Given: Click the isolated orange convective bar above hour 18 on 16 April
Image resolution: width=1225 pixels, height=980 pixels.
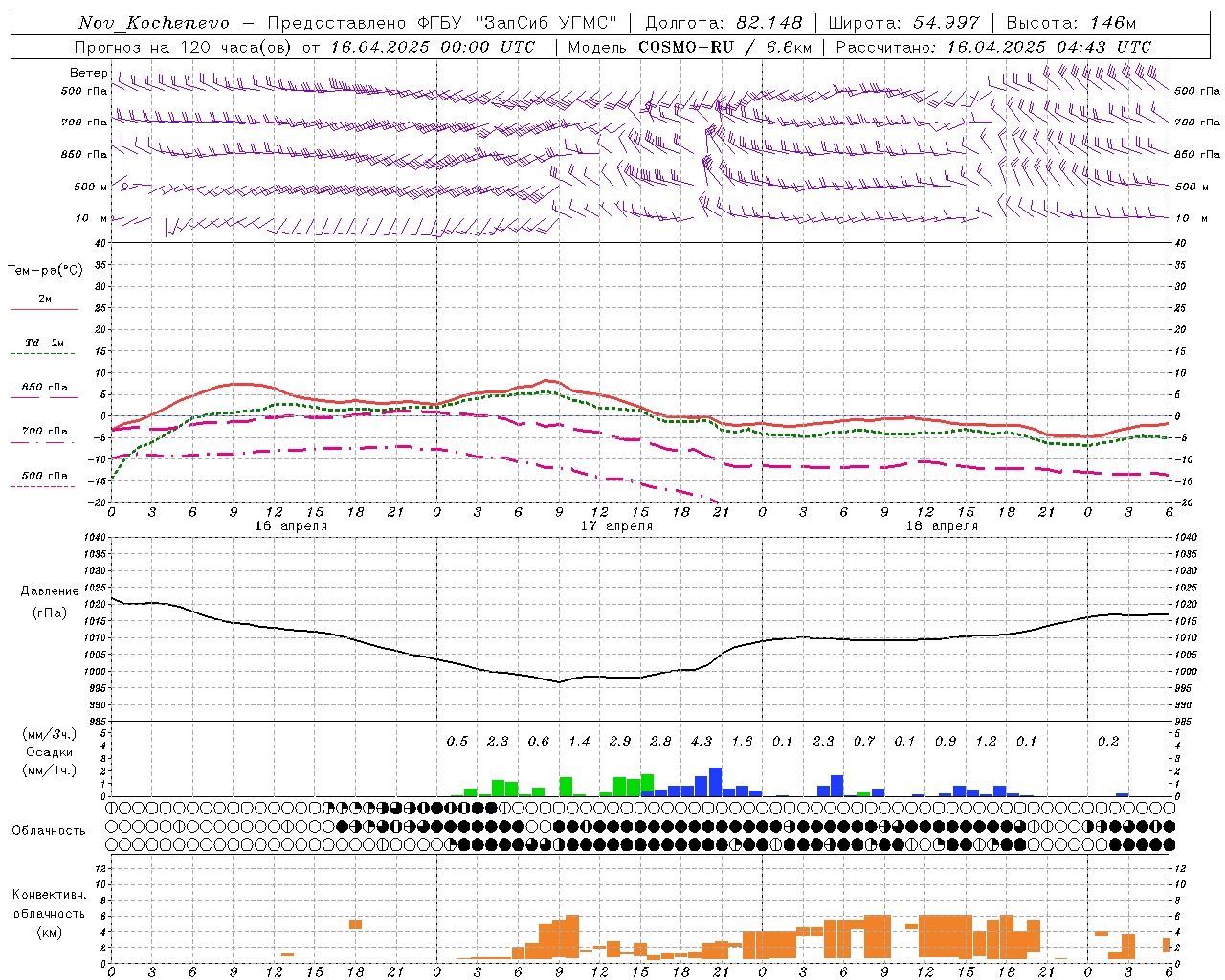Looking at the screenshot, I should (355, 924).
